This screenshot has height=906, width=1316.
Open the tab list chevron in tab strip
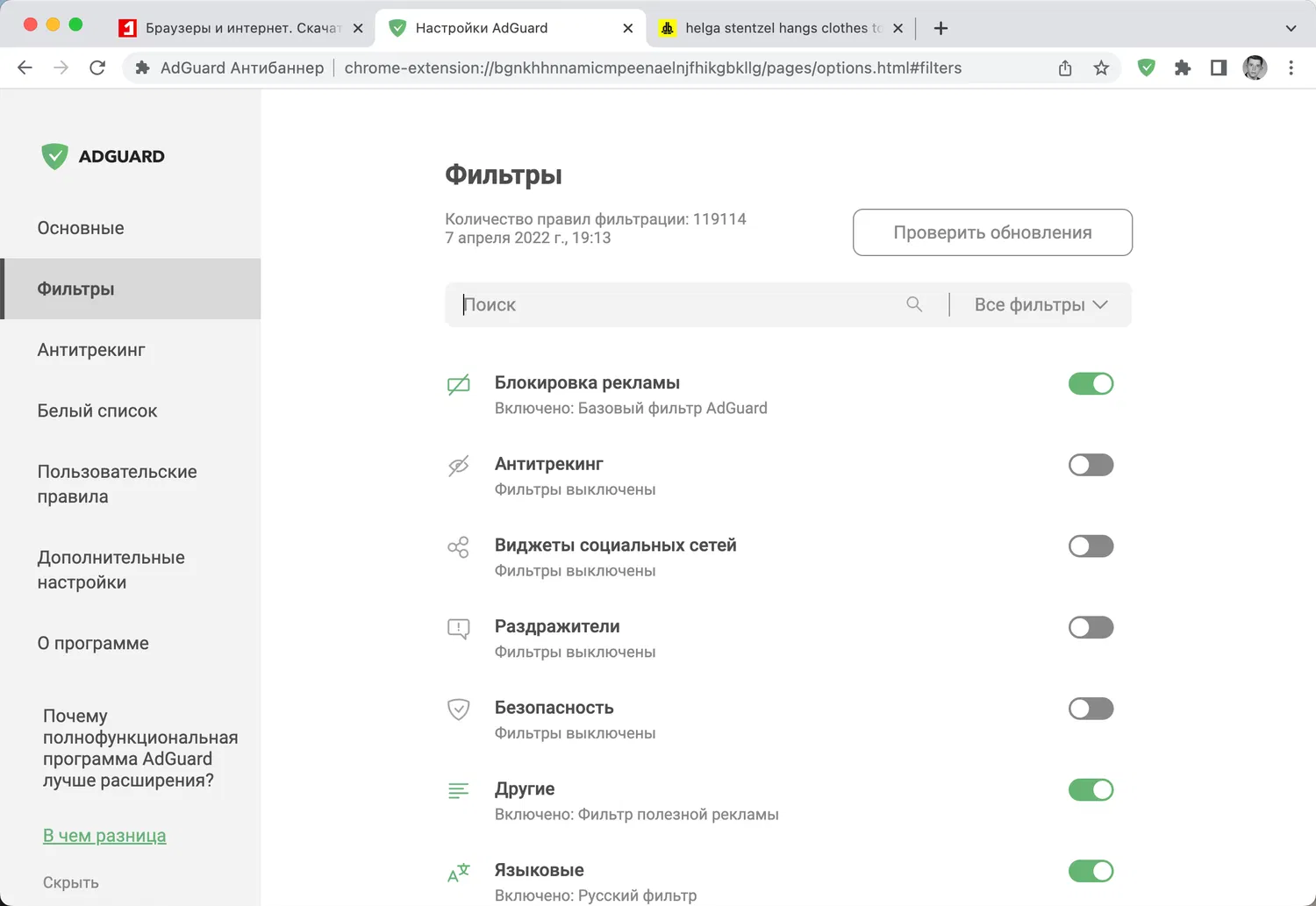(1291, 28)
